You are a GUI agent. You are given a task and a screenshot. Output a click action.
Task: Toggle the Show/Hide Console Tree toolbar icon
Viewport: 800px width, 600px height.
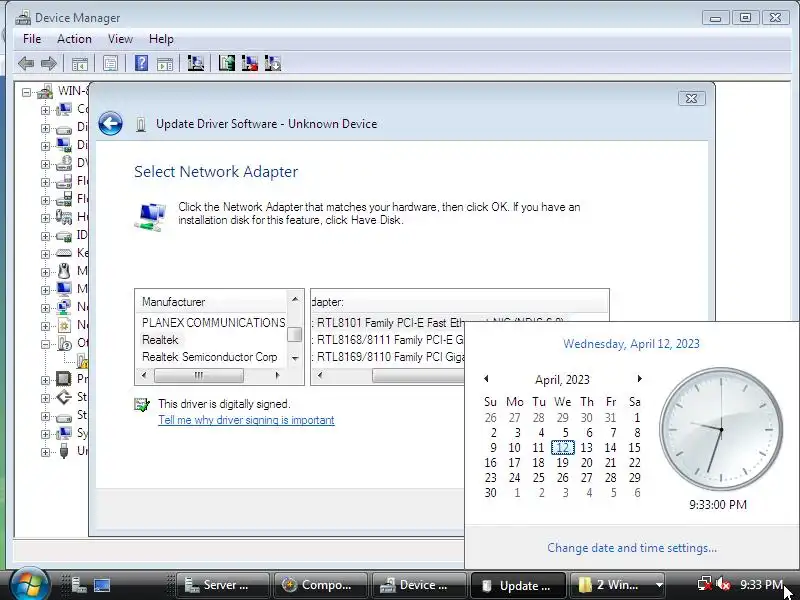(x=80, y=64)
